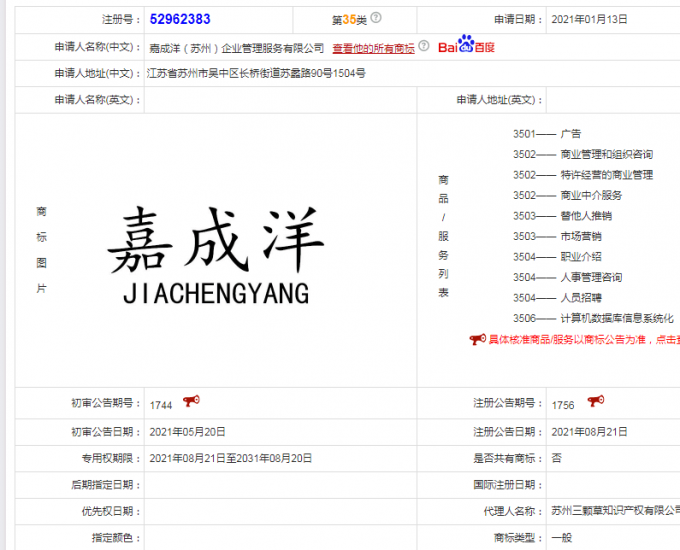Viewport: 680px width, 550px height.
Task: Select service item 职业介绍
Action: [581, 257]
